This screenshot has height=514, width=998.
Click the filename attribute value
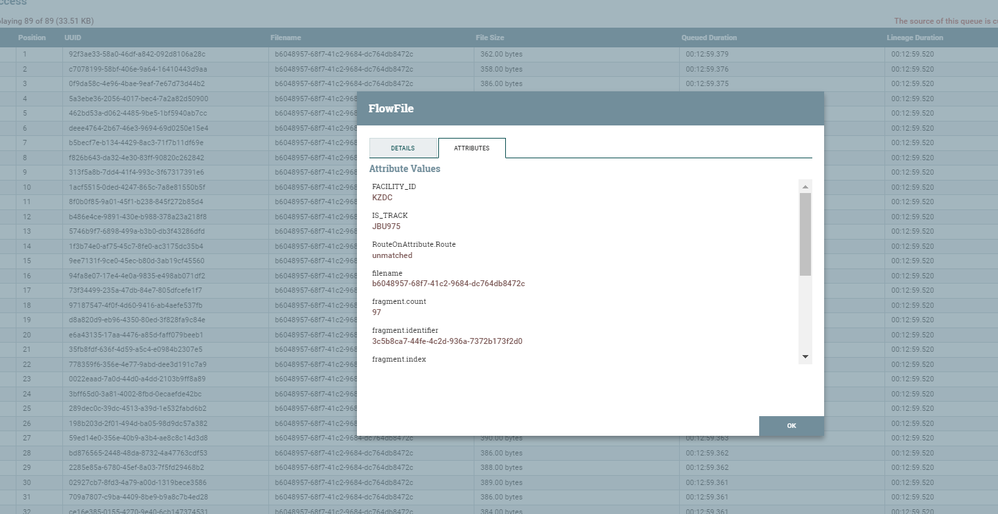pos(449,284)
